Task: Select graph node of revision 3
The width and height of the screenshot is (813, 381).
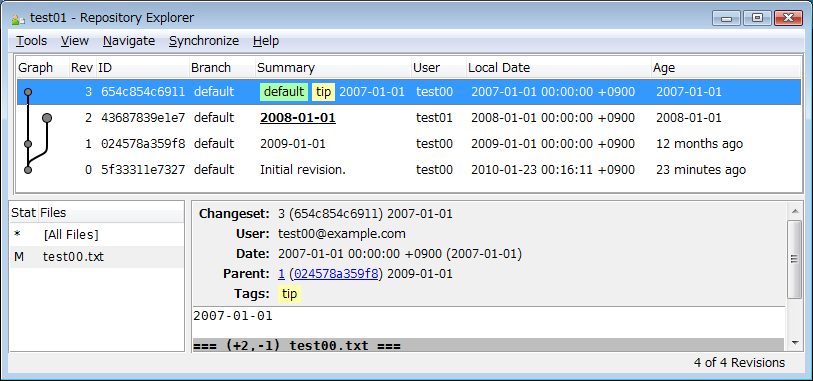Action: pos(28,92)
